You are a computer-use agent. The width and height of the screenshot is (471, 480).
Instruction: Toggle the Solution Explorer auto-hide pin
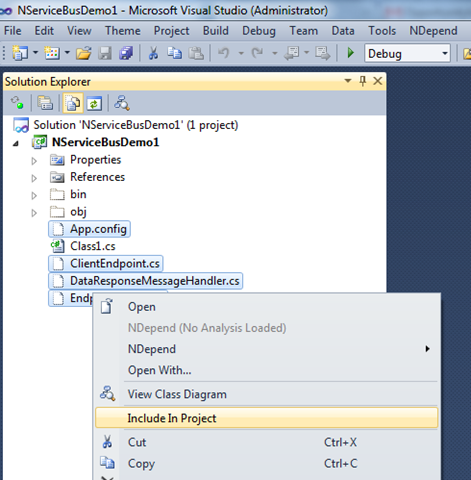[x=363, y=81]
